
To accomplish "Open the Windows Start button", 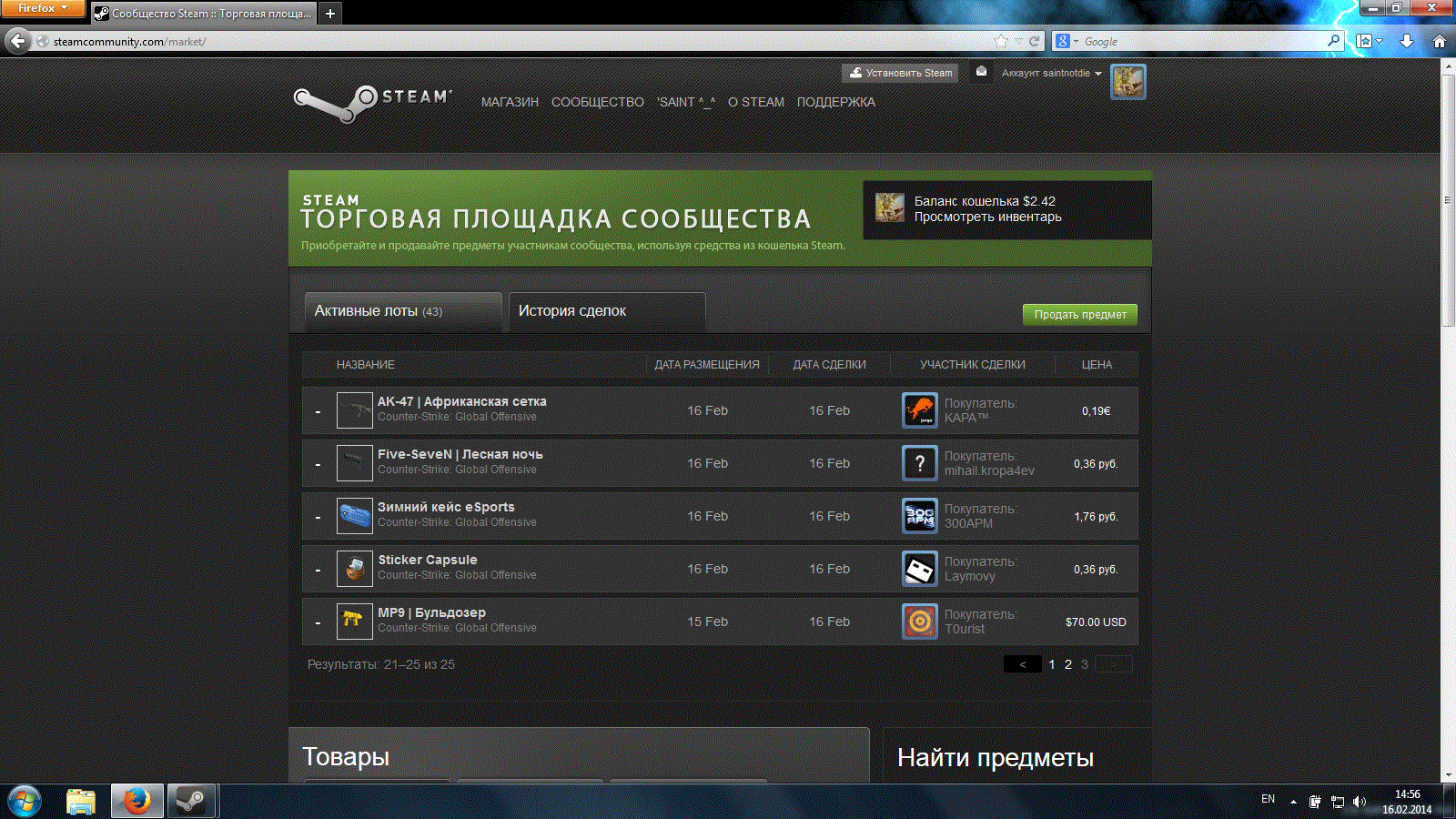I will [25, 802].
